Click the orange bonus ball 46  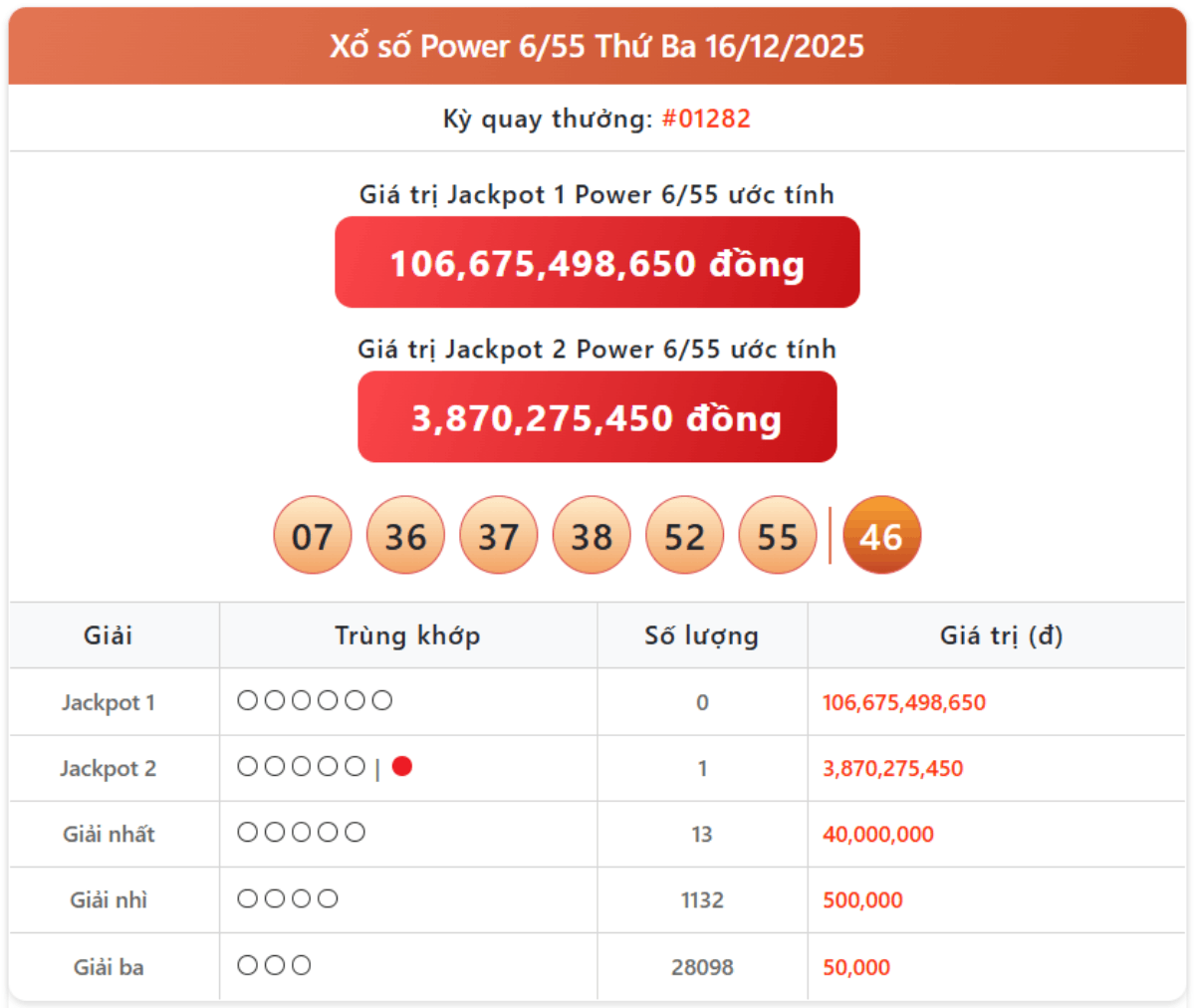(x=881, y=536)
